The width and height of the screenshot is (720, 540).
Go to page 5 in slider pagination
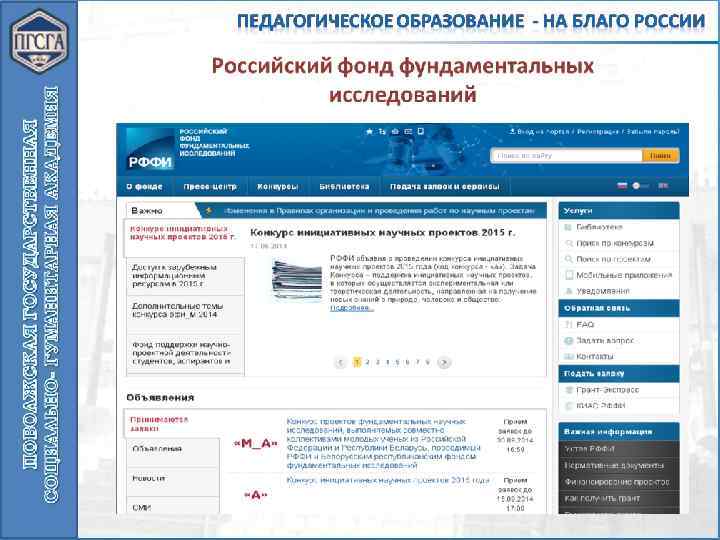click(x=398, y=362)
